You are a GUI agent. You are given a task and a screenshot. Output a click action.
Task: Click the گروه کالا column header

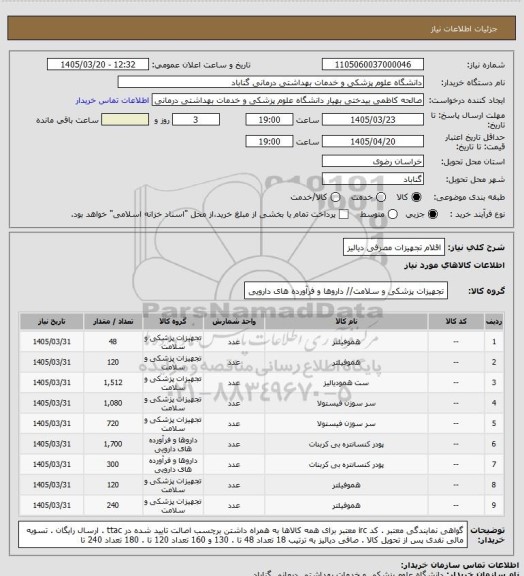[x=173, y=322]
